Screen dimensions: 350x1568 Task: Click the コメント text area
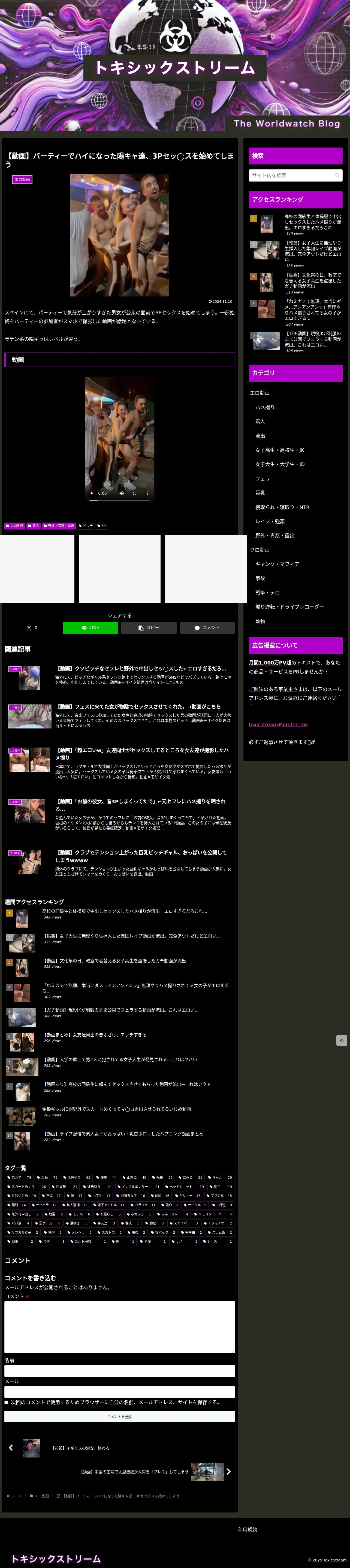coord(119,1327)
